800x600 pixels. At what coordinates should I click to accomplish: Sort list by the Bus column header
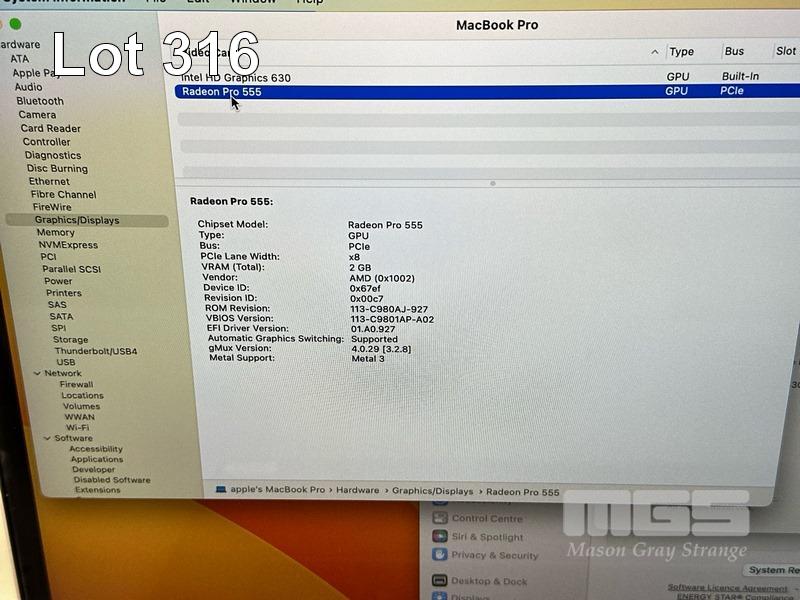tap(734, 52)
